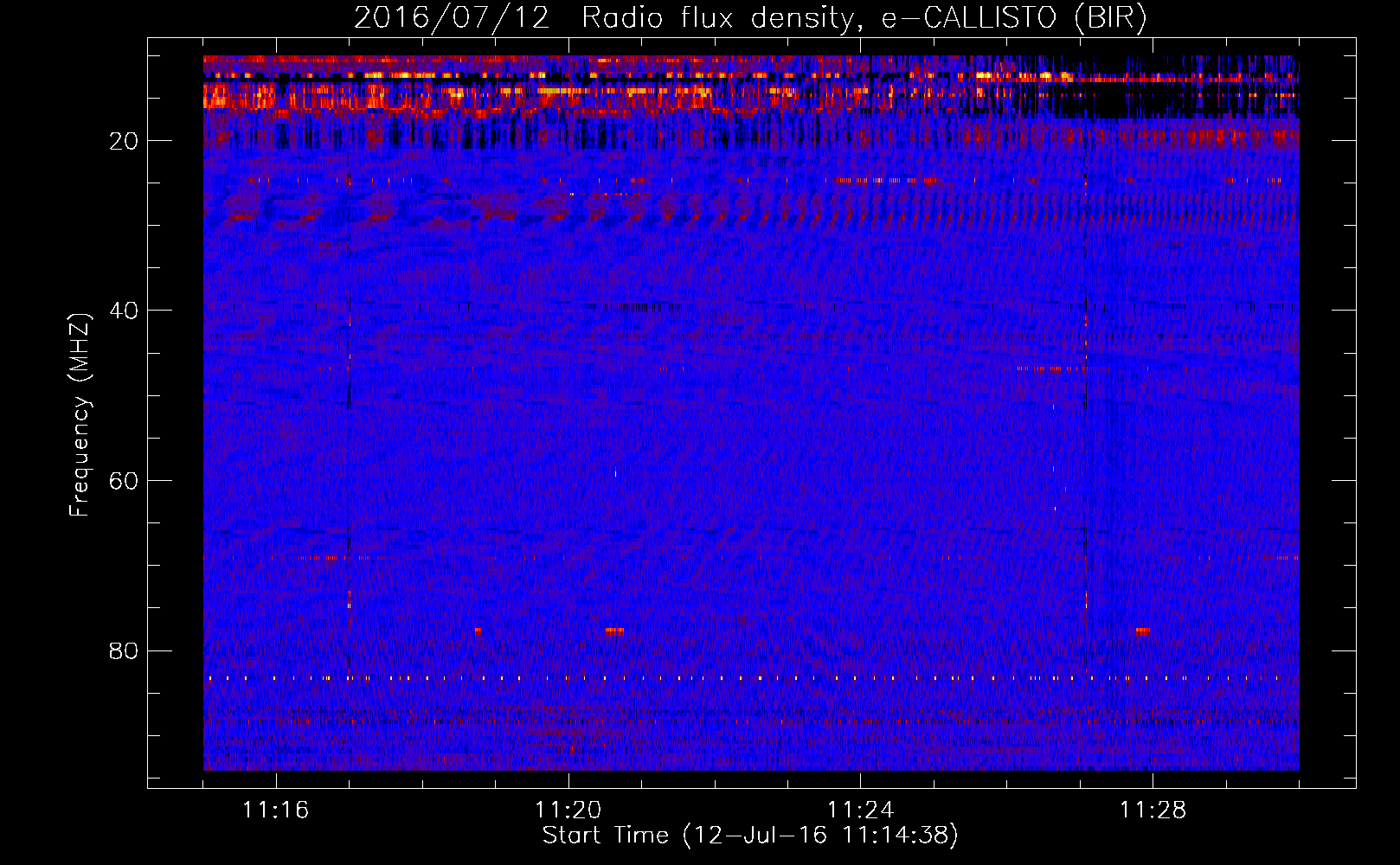The width and height of the screenshot is (1400, 865).
Task: Click the 40 frequency tick label
Action: click(x=124, y=311)
